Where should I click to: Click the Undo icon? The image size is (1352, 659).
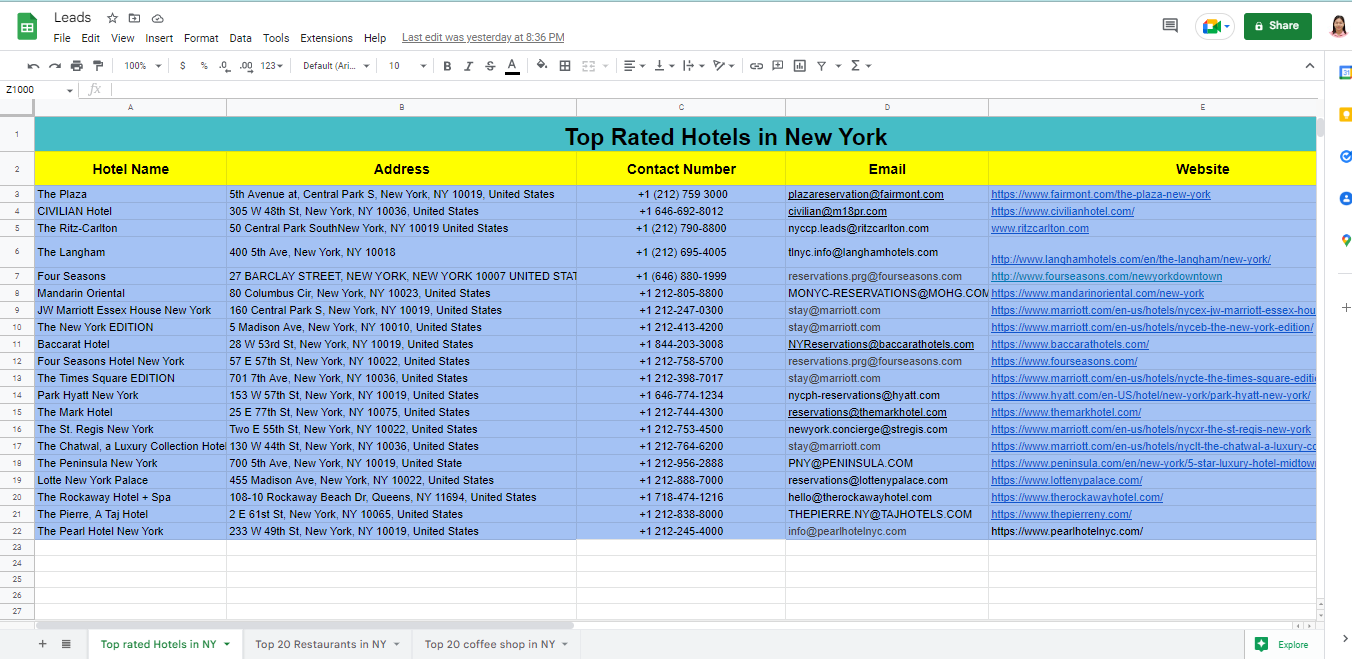(33, 66)
